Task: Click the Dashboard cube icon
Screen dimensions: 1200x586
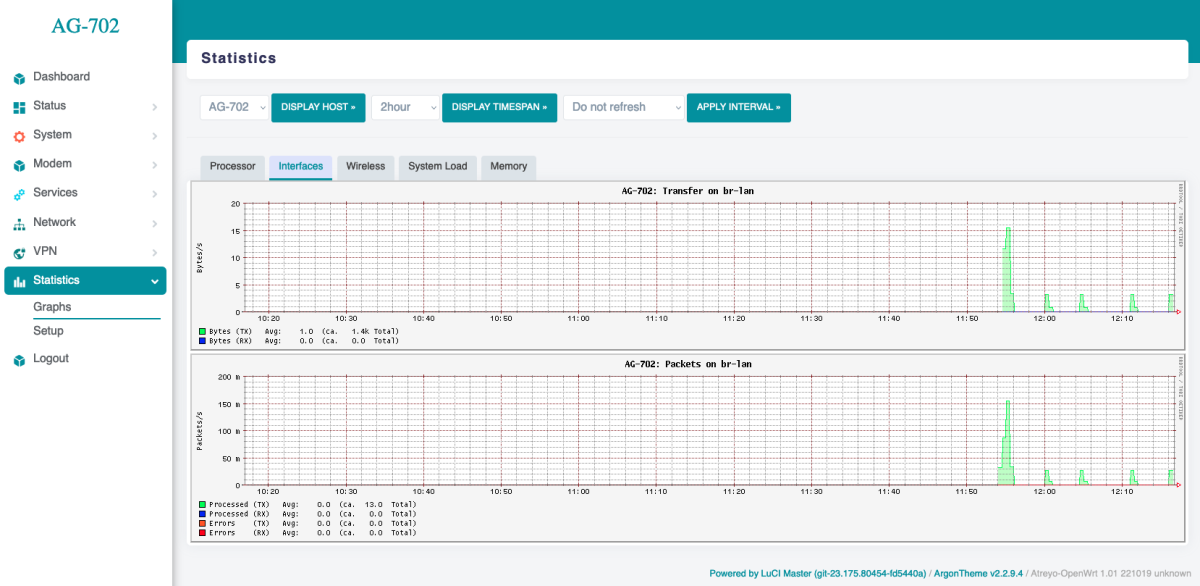Action: (x=19, y=78)
